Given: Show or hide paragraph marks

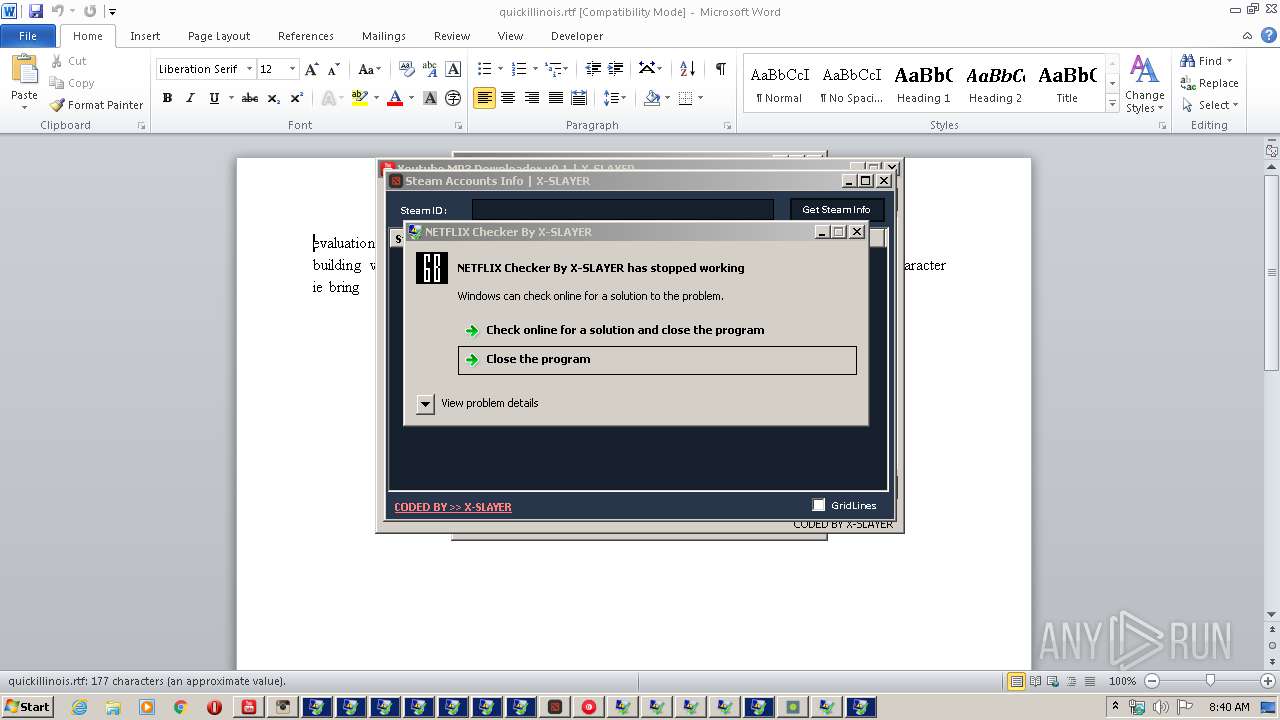Looking at the screenshot, I should [720, 69].
